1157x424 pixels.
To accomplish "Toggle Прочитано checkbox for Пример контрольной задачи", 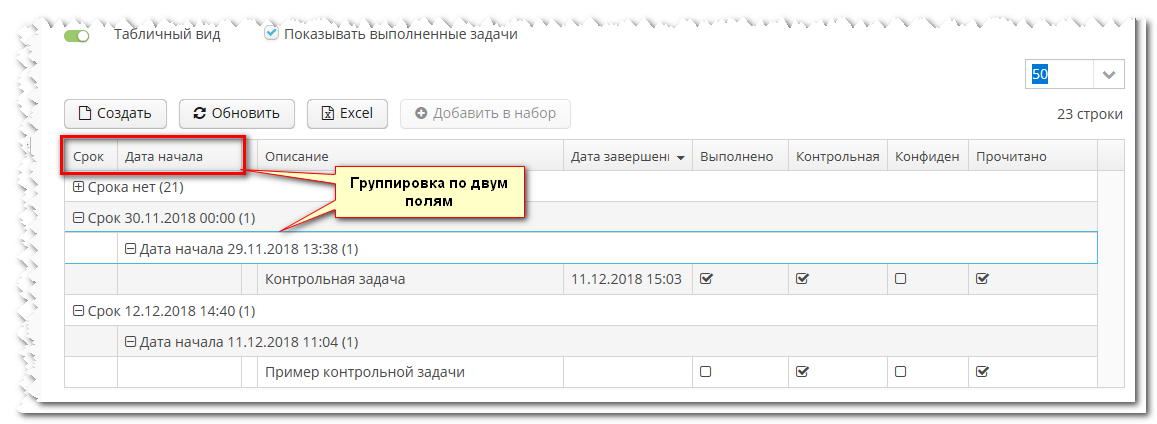I will 982,372.
